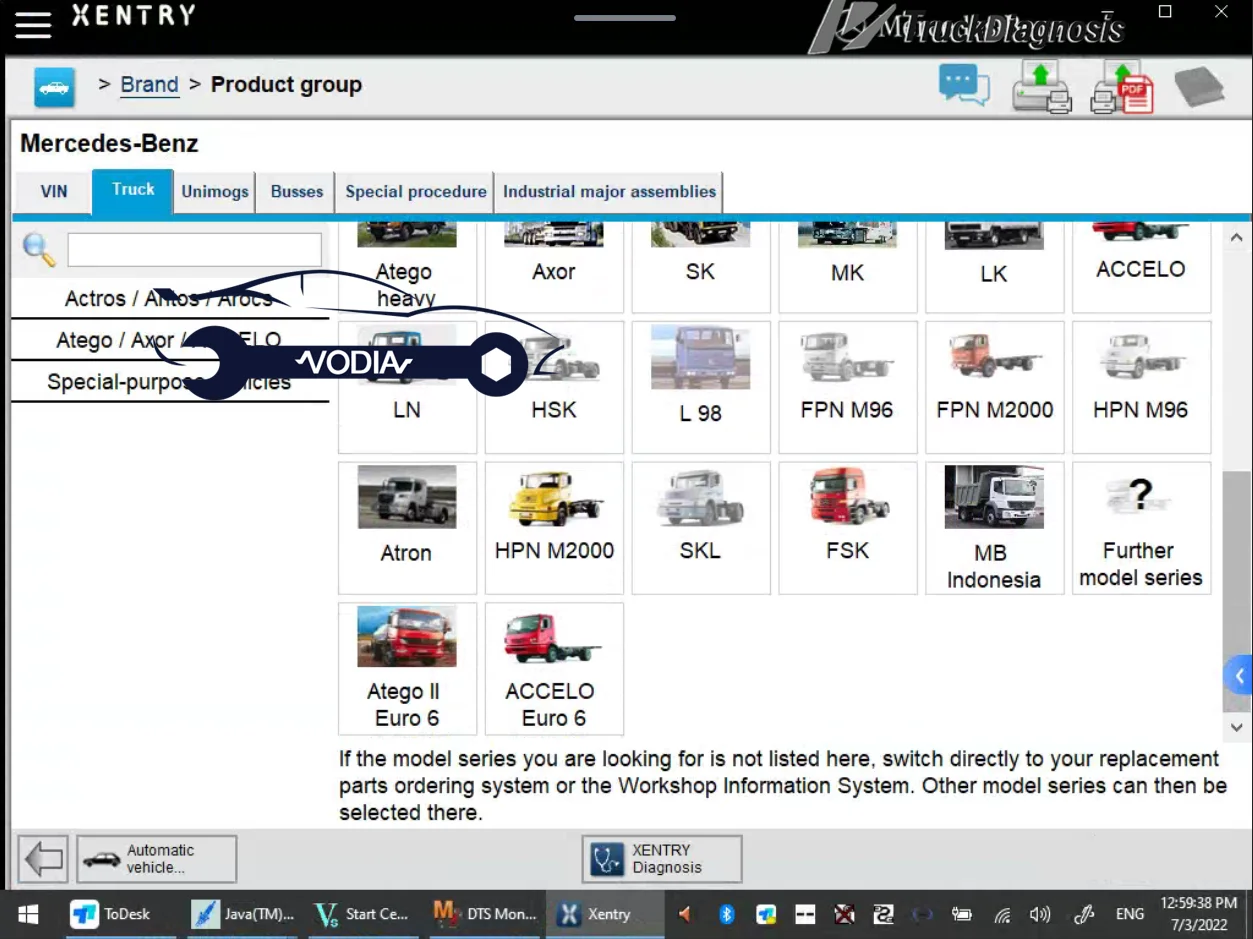Select the HPN M2000 model series
1253x939 pixels.
(554, 528)
